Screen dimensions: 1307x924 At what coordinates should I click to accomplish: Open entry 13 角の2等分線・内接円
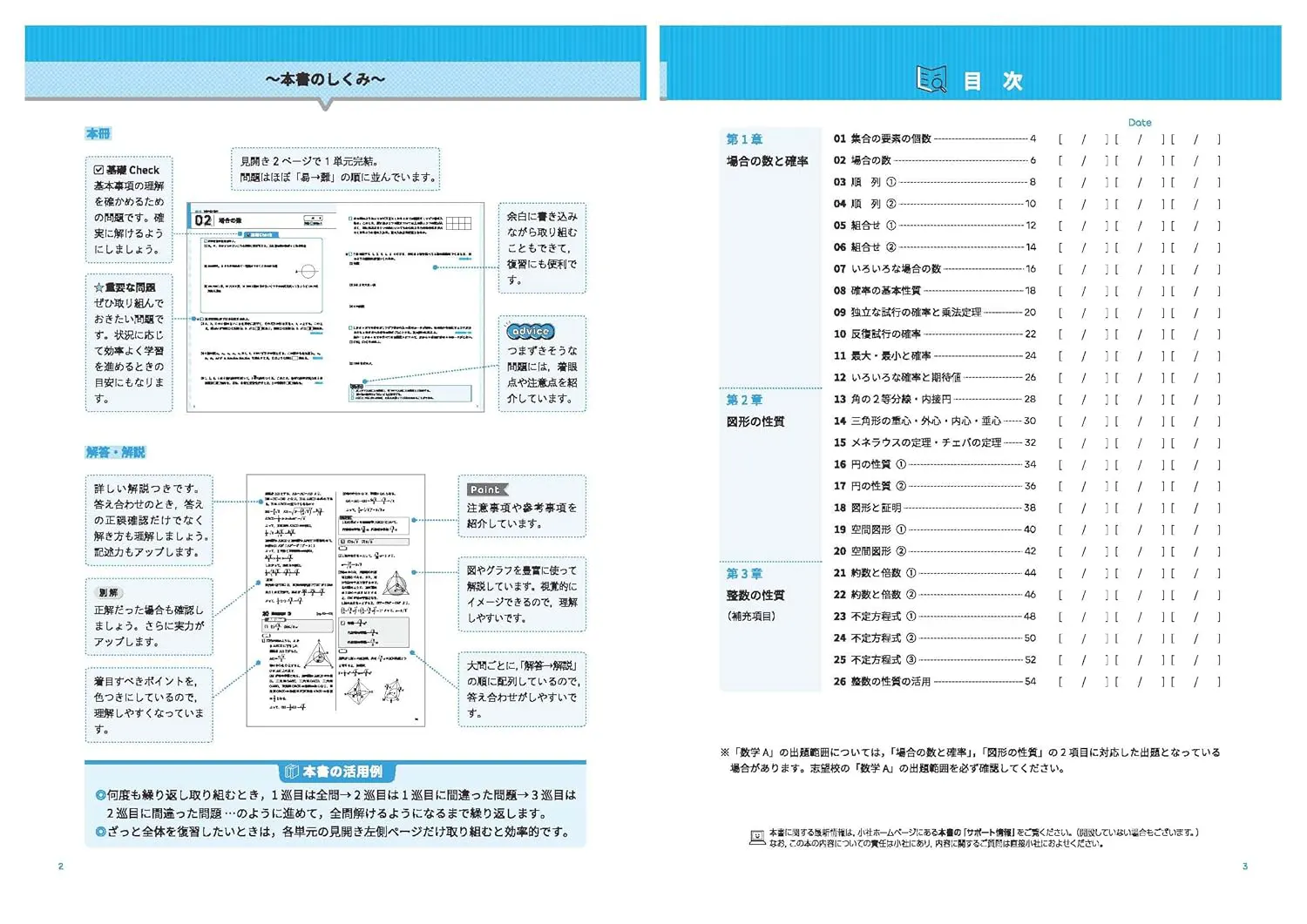tap(934, 400)
